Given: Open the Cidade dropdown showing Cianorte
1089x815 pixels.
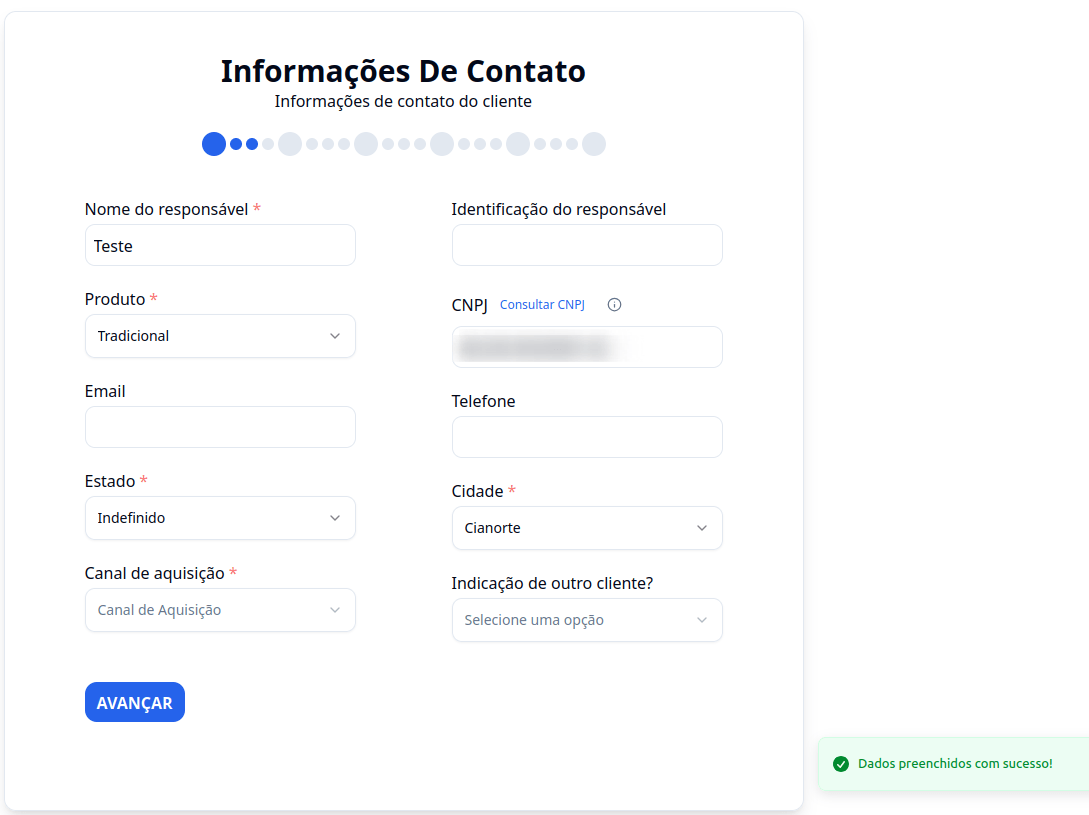Looking at the screenshot, I should click(587, 528).
